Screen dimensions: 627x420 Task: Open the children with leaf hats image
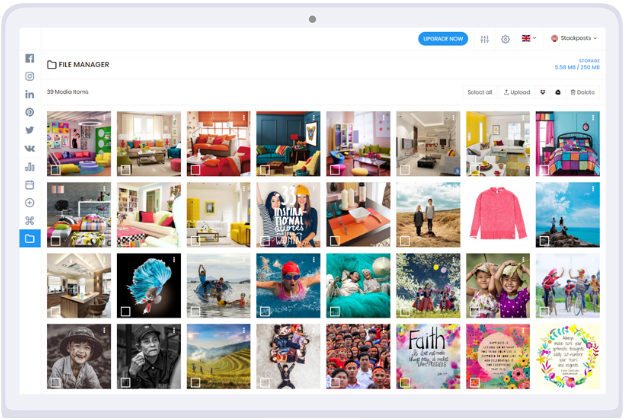pos(498,286)
